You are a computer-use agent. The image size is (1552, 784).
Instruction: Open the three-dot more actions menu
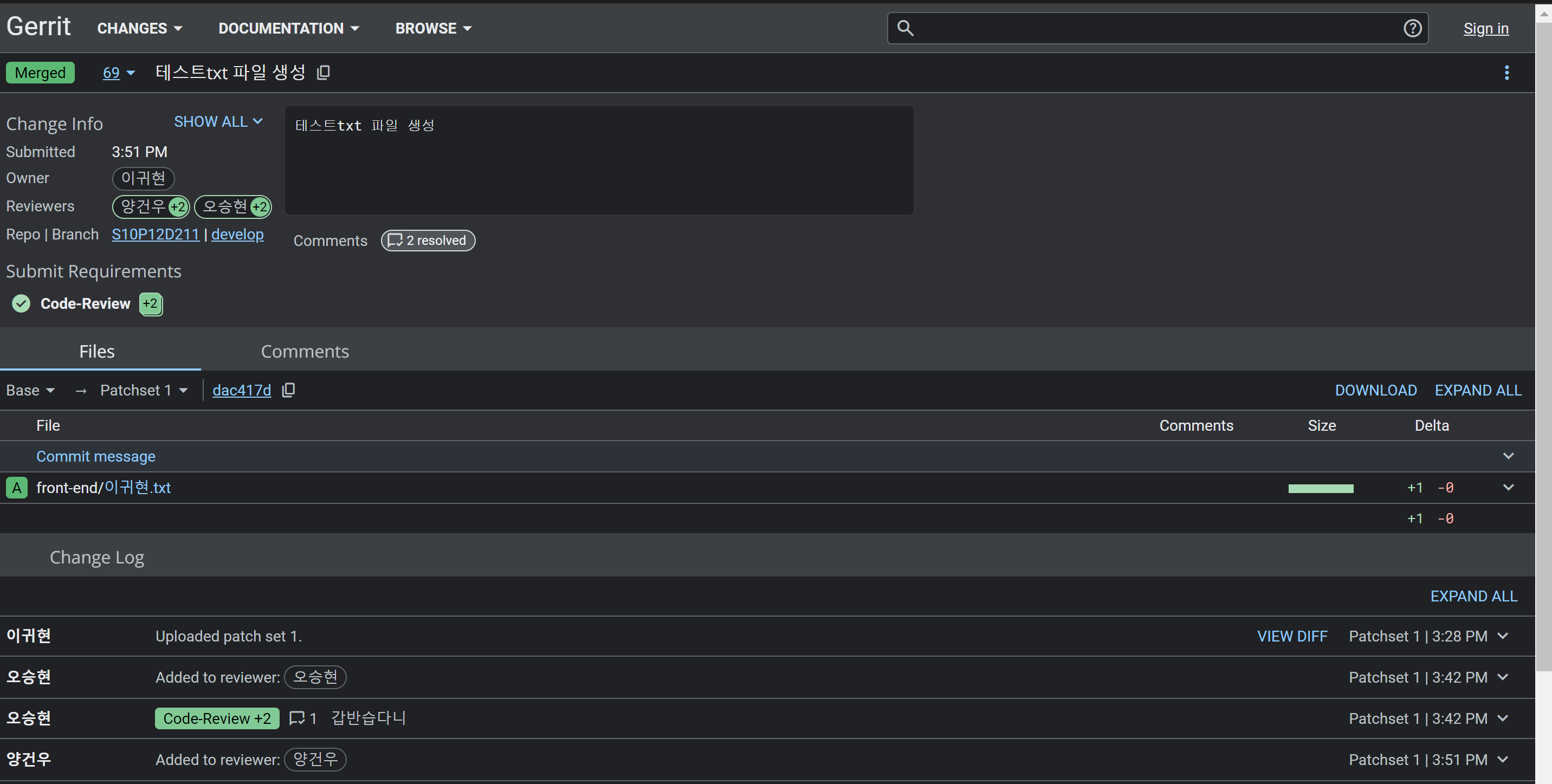point(1506,72)
